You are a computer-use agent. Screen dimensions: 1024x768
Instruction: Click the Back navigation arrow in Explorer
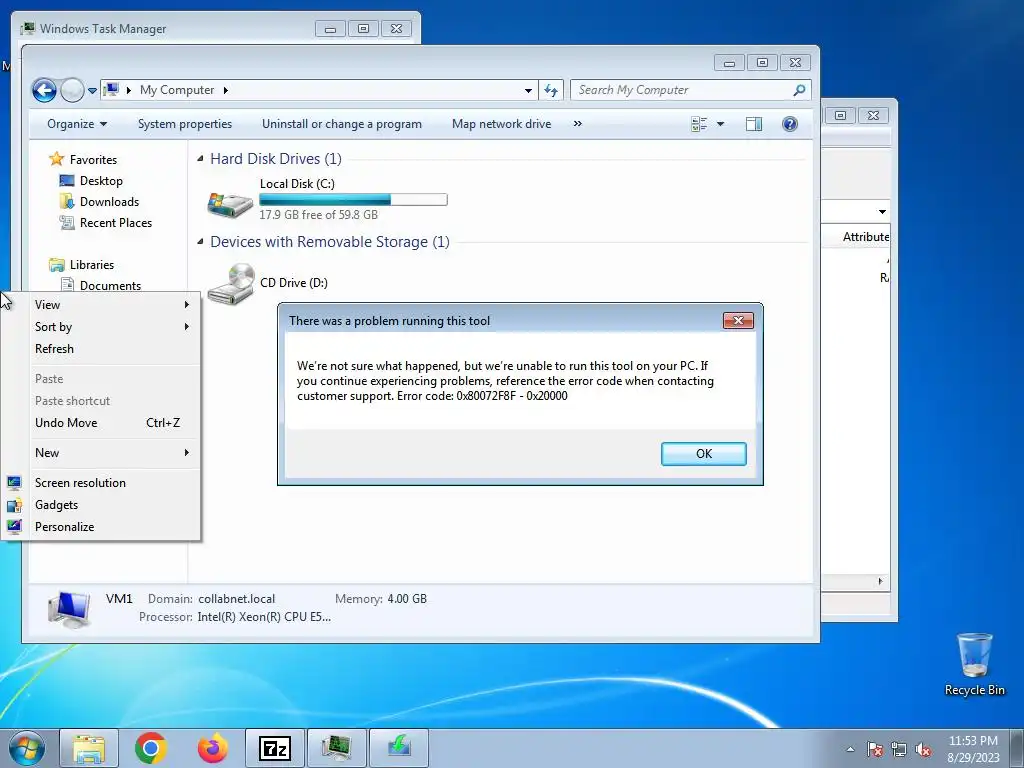tap(44, 90)
